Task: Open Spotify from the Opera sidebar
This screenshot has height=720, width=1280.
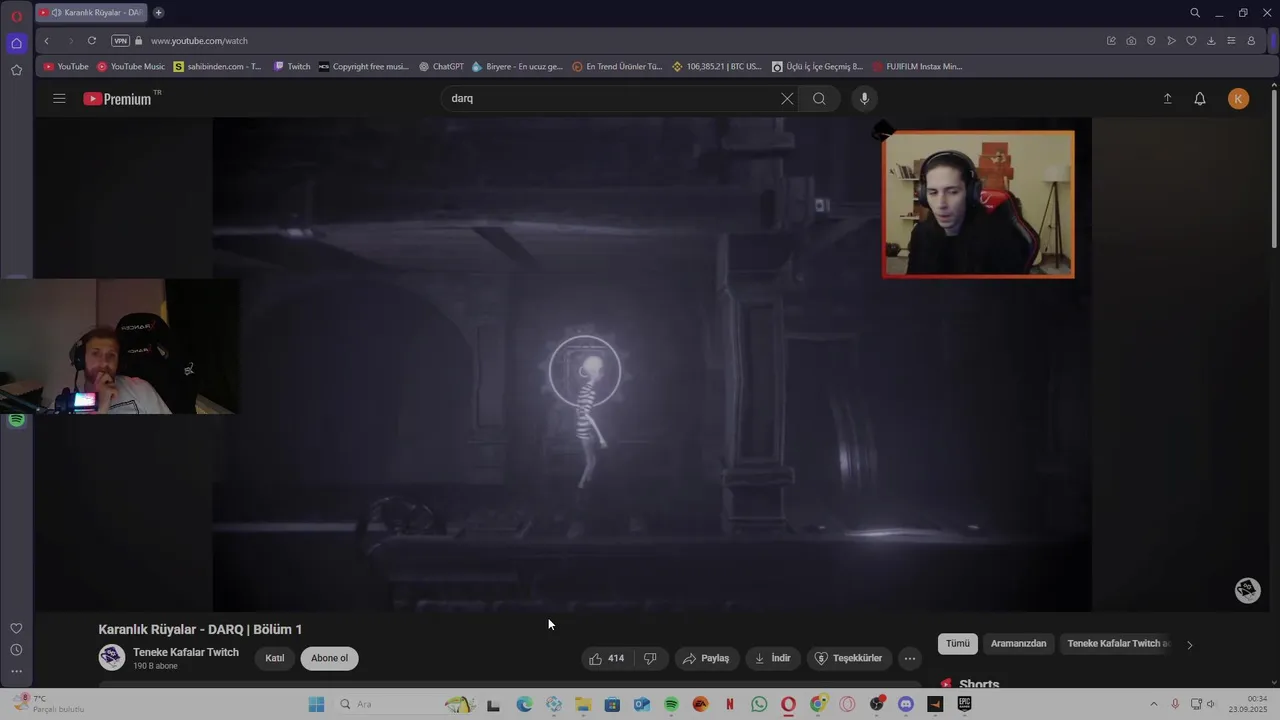Action: coord(16,420)
